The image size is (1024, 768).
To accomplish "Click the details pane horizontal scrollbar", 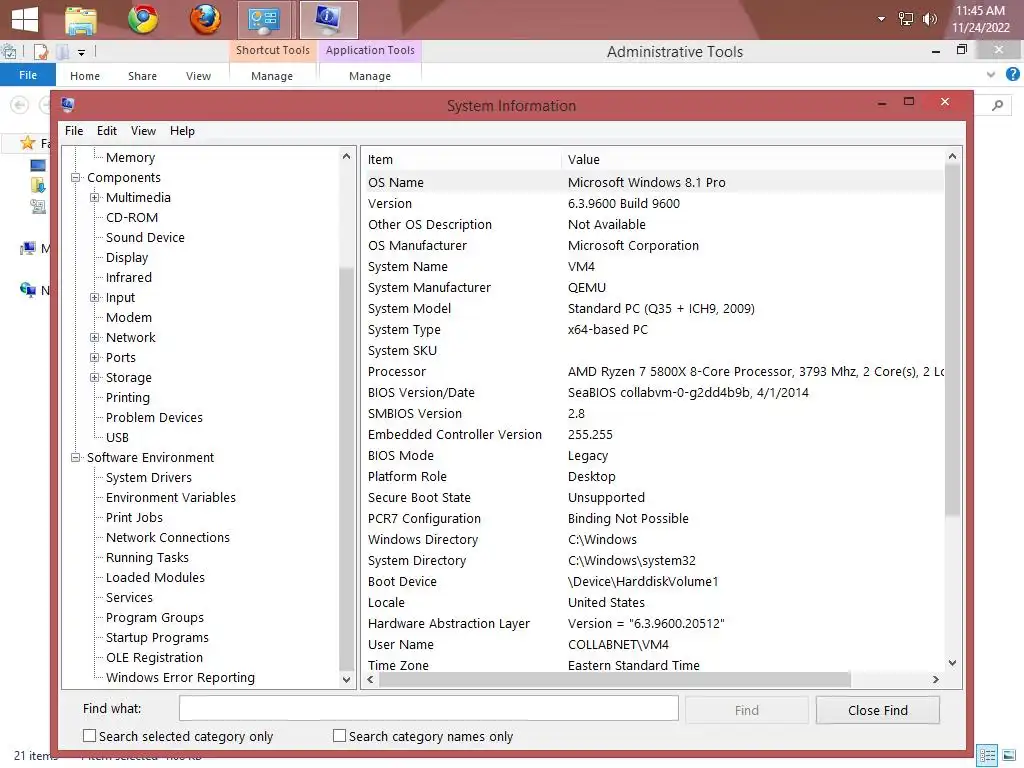I will (614, 679).
